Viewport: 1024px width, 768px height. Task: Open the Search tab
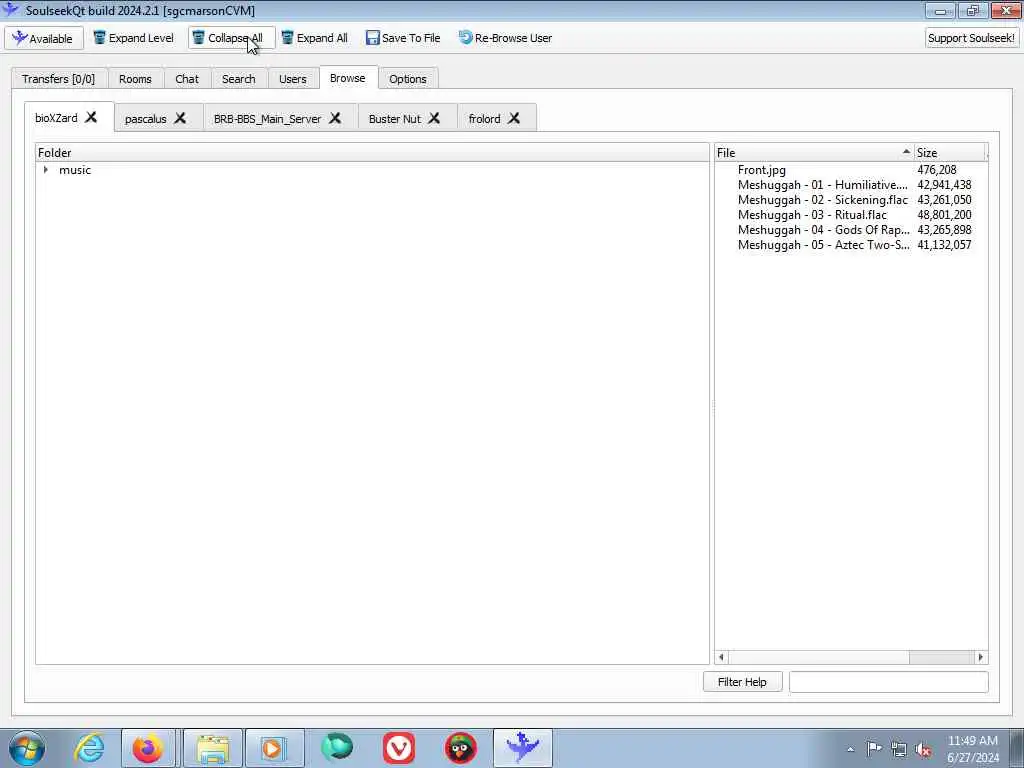pyautogui.click(x=238, y=79)
